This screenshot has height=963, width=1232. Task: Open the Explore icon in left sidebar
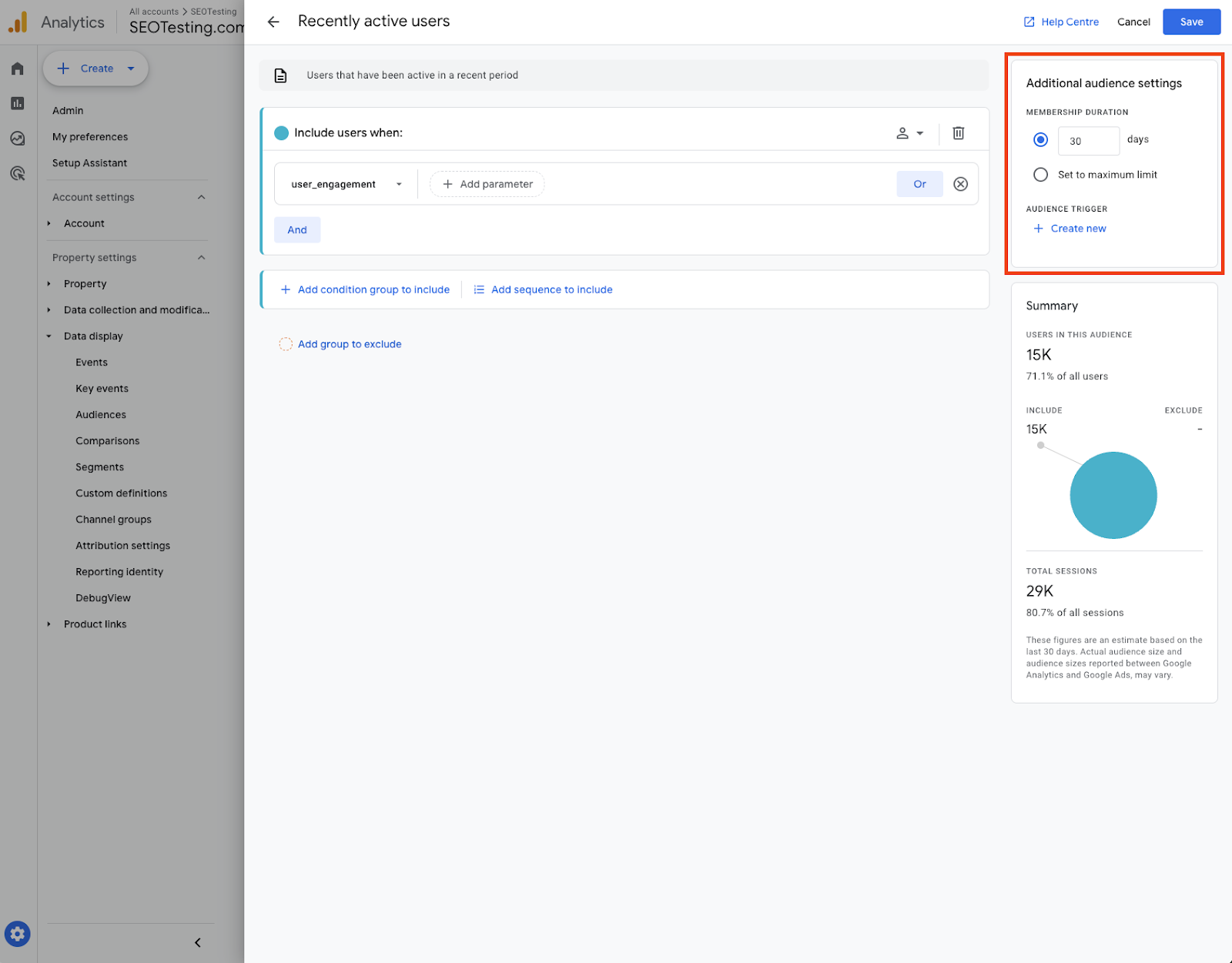(18, 139)
